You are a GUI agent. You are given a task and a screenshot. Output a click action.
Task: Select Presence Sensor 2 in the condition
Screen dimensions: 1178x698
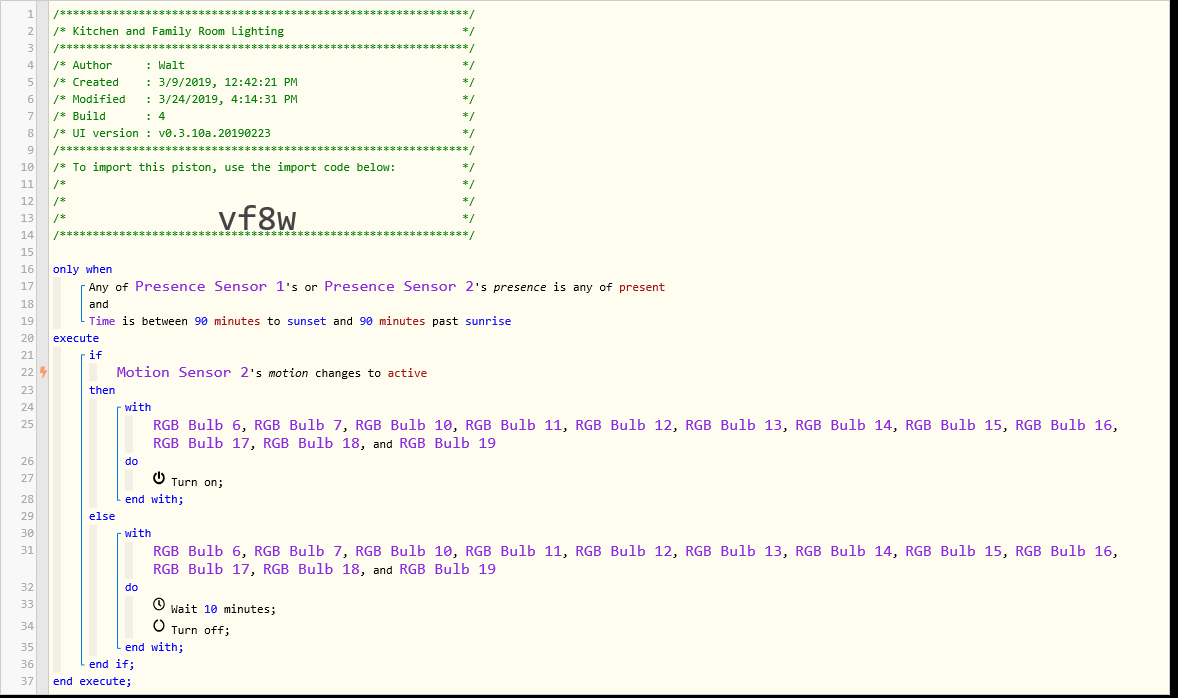(399, 286)
